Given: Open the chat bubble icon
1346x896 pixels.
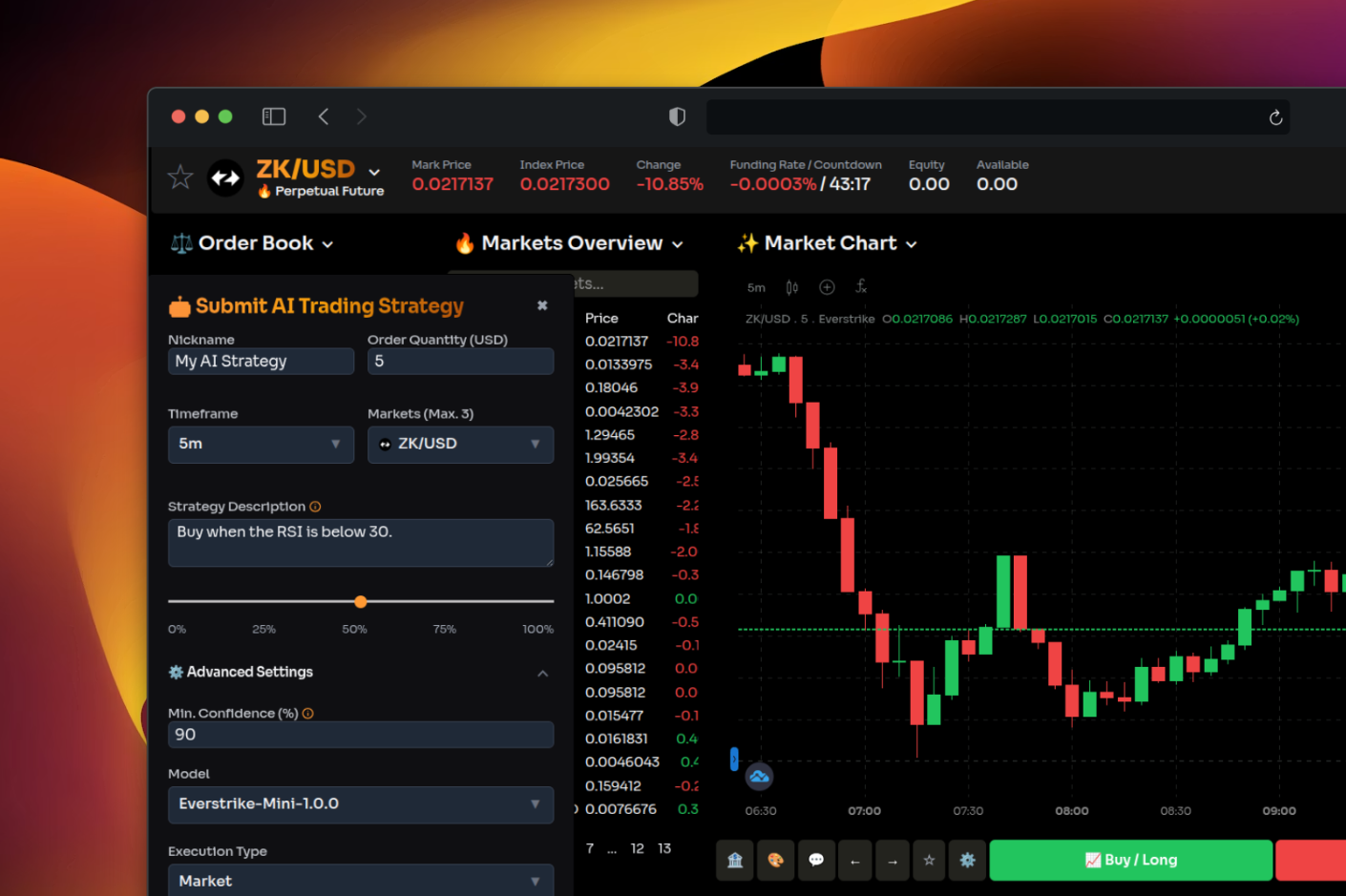Looking at the screenshot, I should [x=816, y=860].
